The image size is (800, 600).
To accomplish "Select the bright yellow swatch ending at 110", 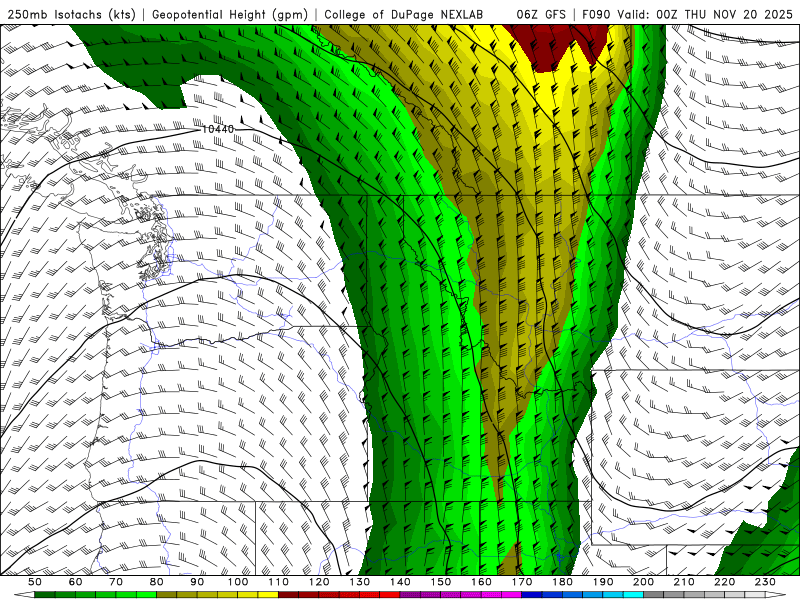I will 268,595.
